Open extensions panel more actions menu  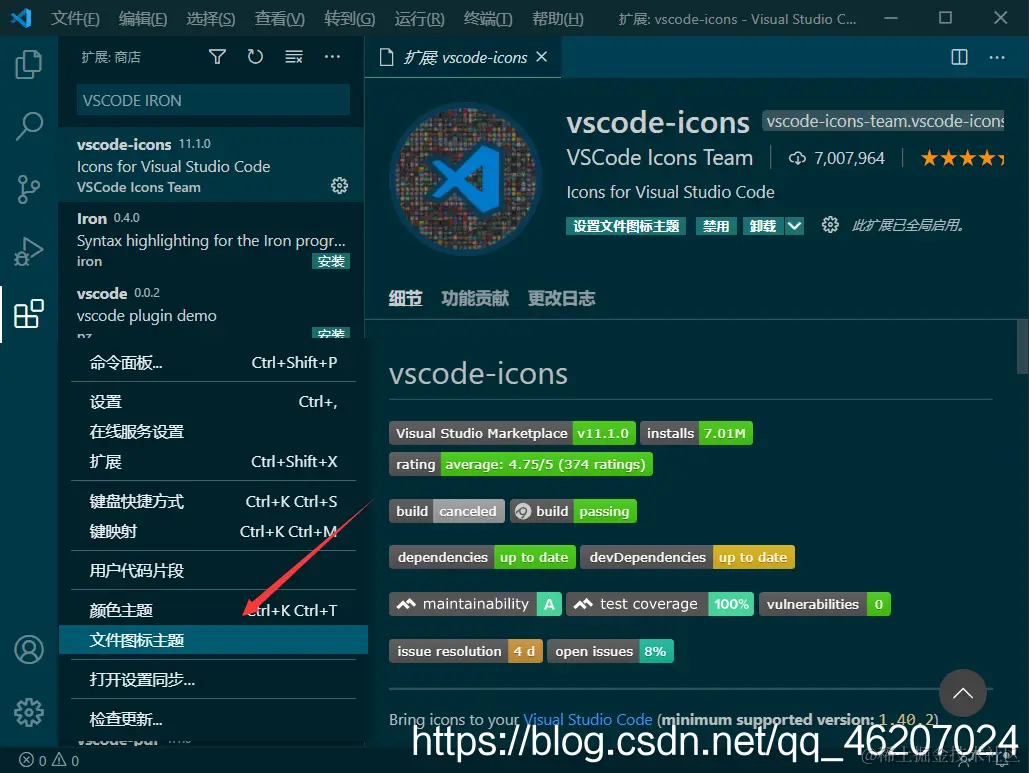click(x=333, y=57)
